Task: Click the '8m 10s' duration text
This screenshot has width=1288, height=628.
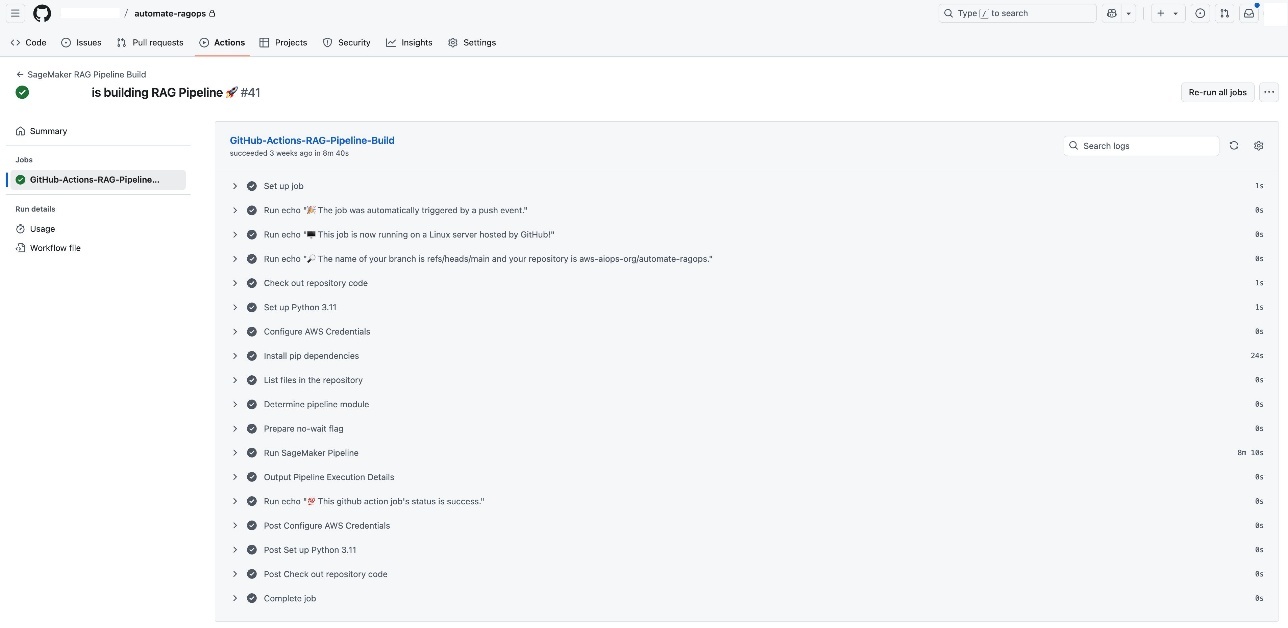Action: pos(1250,453)
